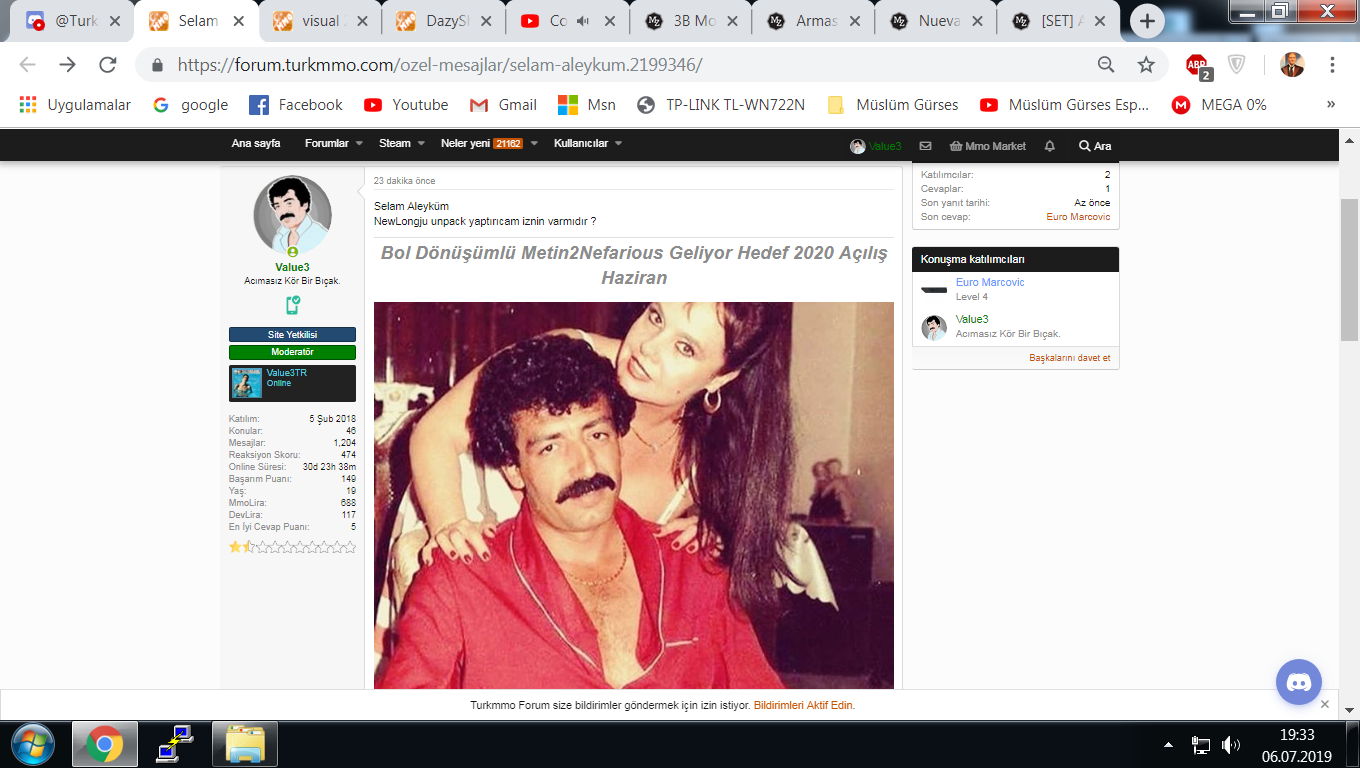Click Bildirimleri Aktif Edin link
This screenshot has height=768, width=1360.
(x=804, y=705)
